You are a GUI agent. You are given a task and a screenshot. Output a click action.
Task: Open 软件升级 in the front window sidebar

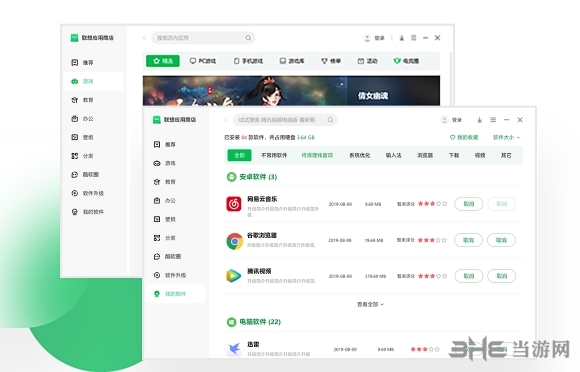tap(170, 275)
